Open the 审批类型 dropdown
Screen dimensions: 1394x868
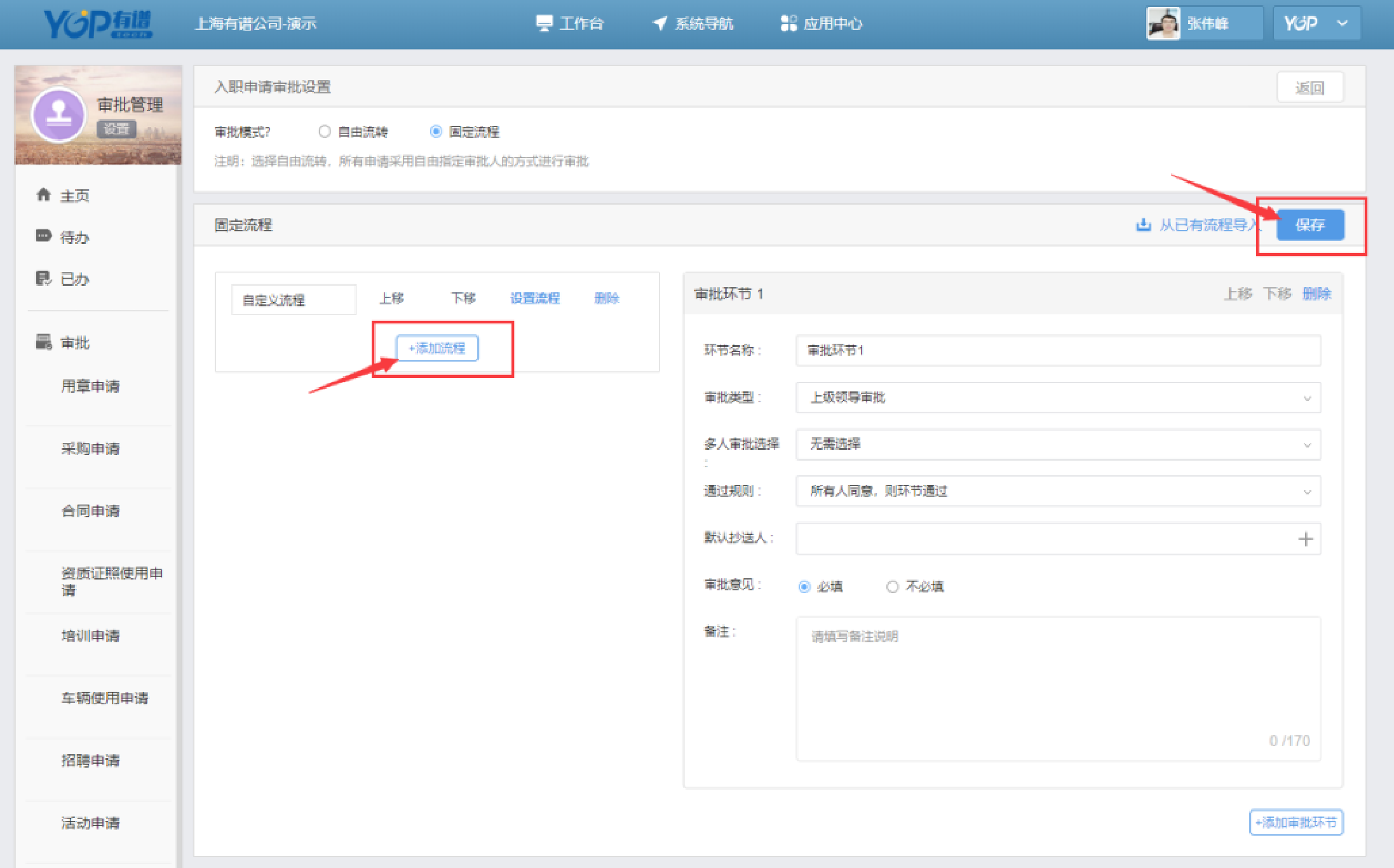coord(1057,398)
